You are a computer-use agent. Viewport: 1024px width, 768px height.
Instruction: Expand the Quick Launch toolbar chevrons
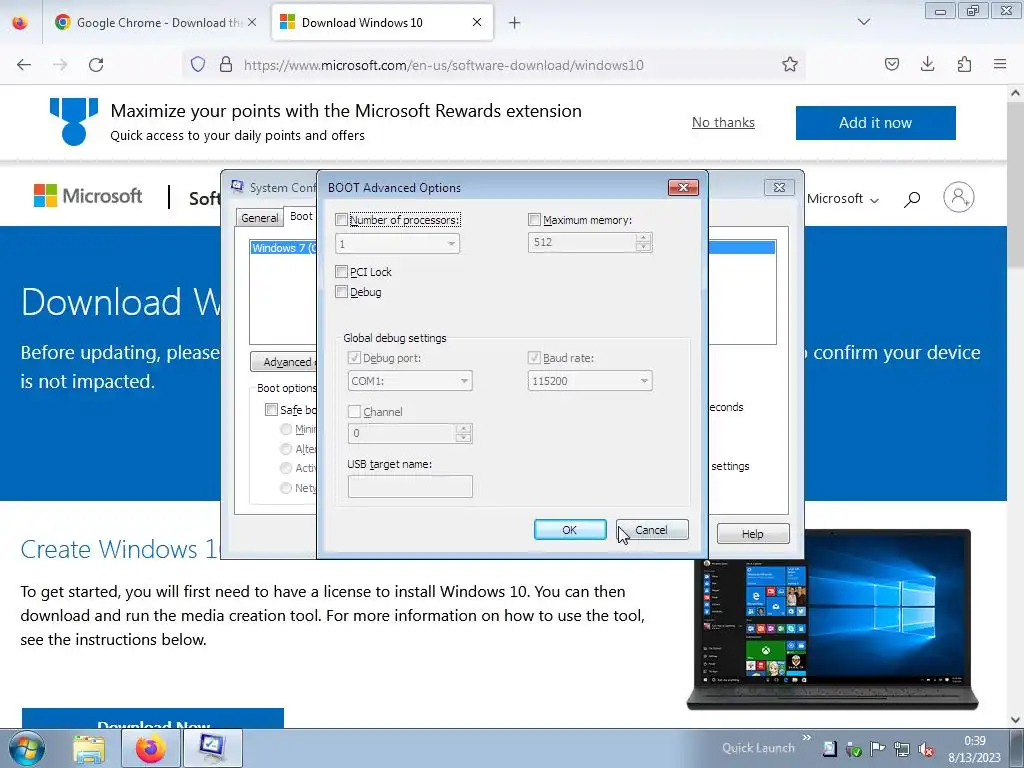tap(807, 737)
